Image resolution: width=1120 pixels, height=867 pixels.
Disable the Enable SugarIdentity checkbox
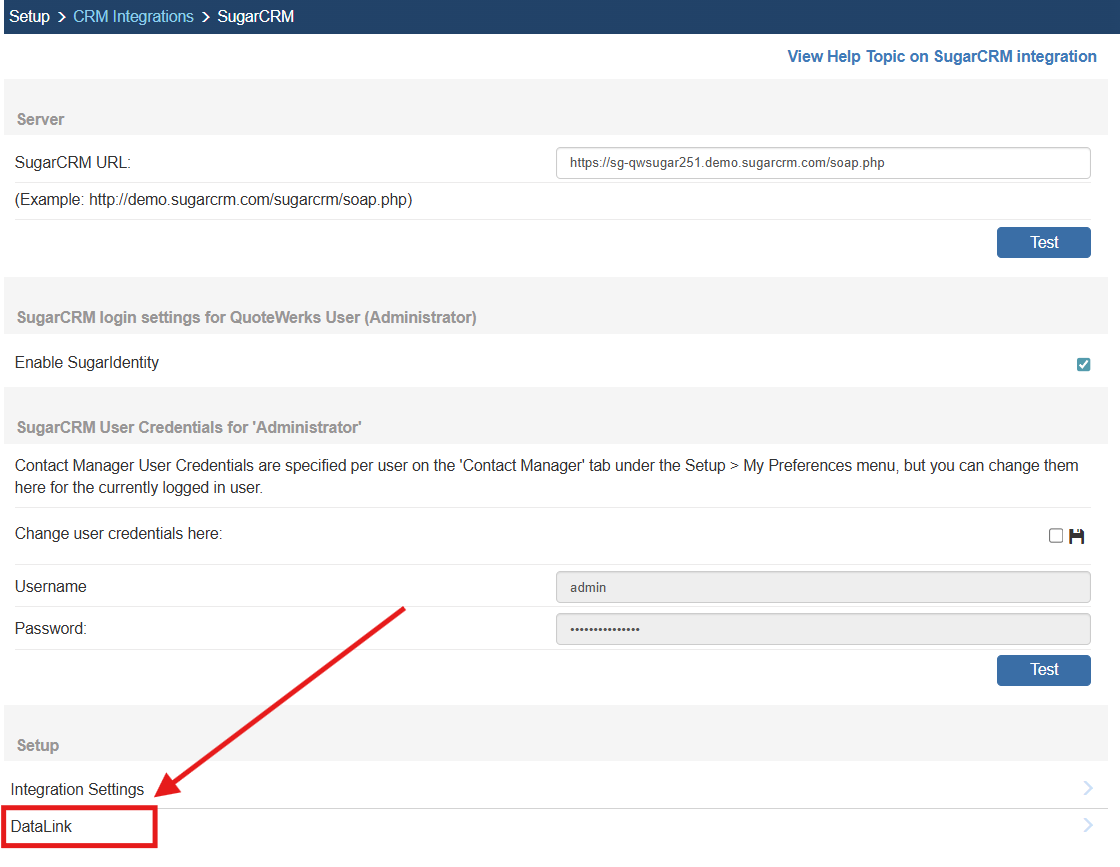tap(1083, 364)
